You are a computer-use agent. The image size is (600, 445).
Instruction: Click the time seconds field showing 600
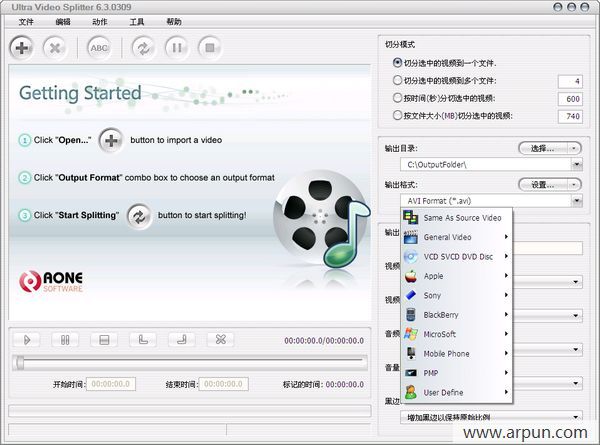click(x=570, y=99)
